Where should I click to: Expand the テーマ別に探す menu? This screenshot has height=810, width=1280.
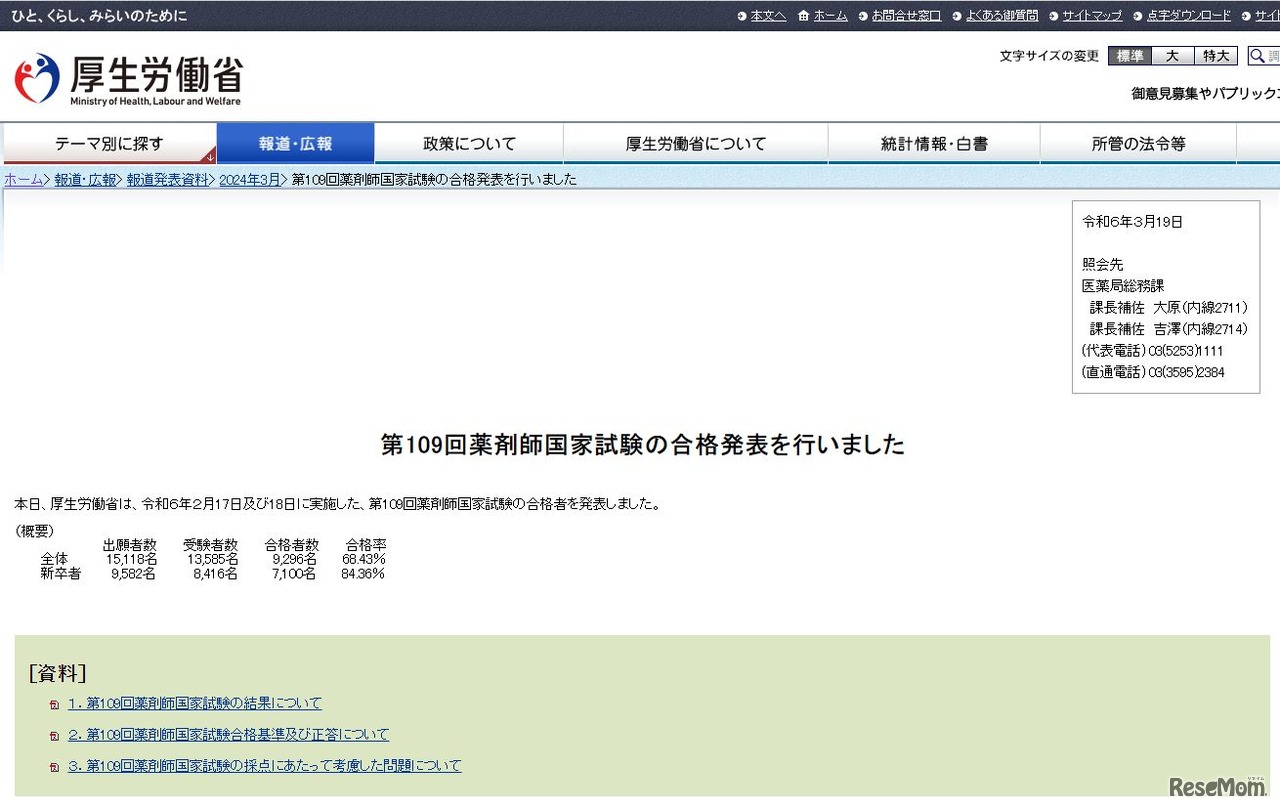click(x=110, y=143)
